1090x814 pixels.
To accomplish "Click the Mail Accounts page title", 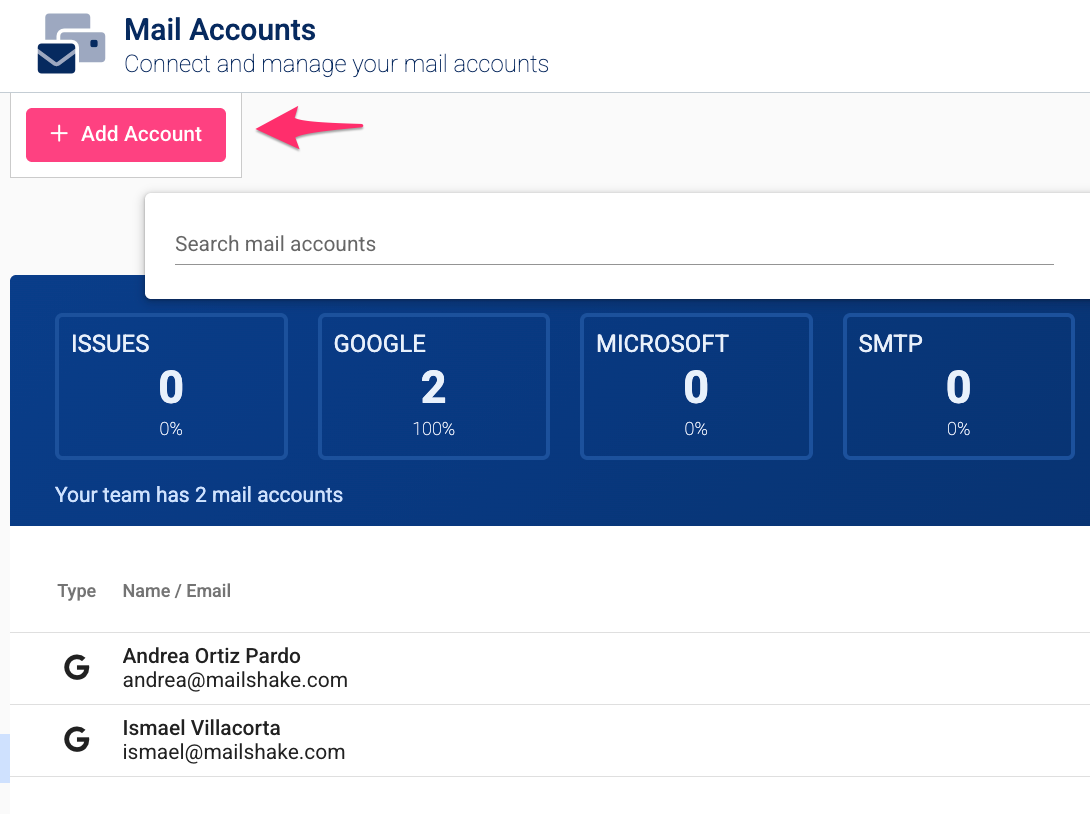I will [x=220, y=30].
